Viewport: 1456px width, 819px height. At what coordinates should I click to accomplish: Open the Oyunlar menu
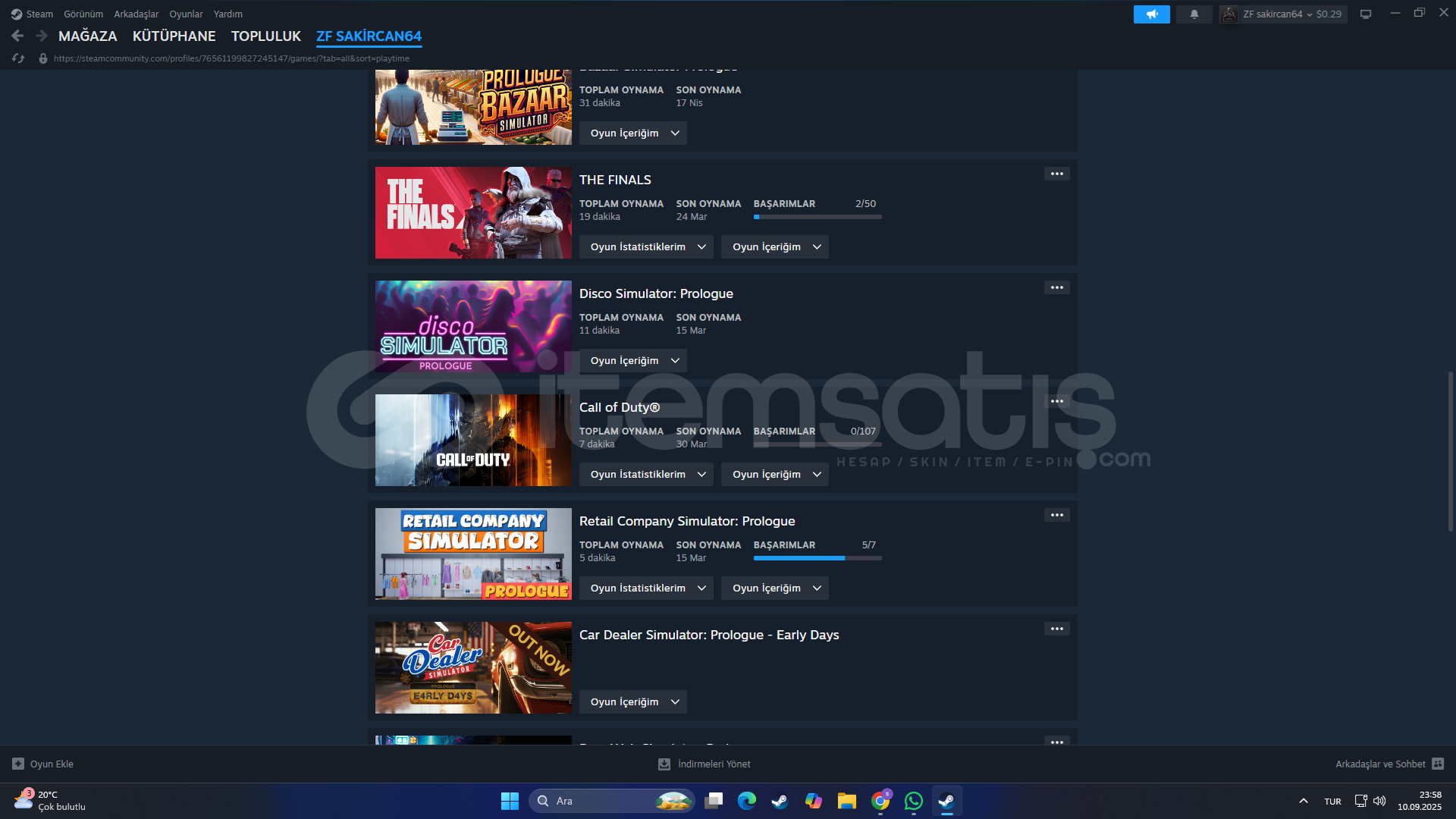186,14
